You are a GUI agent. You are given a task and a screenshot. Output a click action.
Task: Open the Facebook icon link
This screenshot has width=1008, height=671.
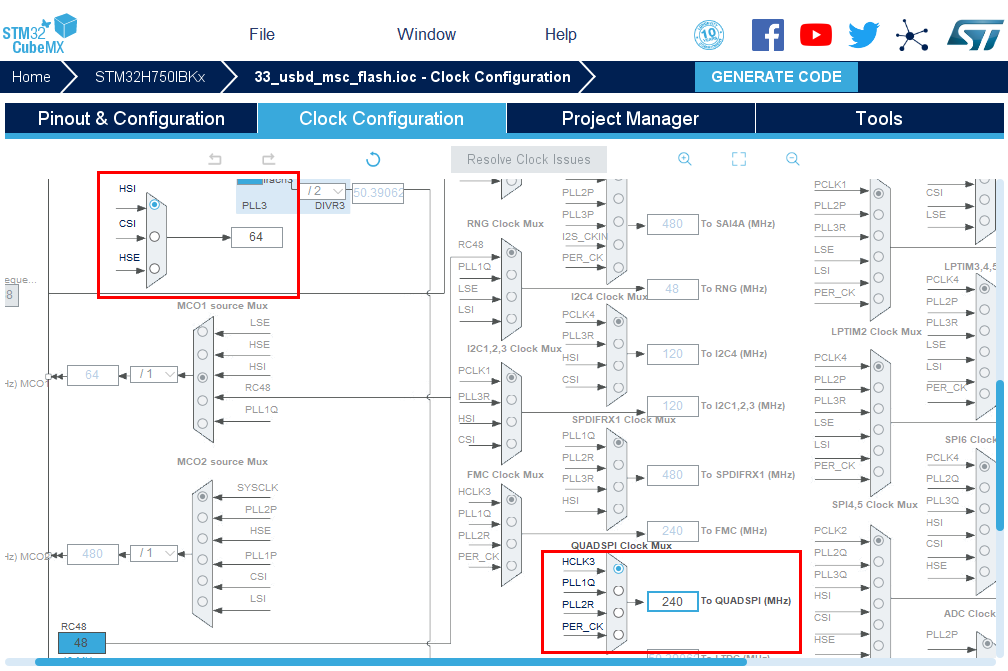pyautogui.click(x=768, y=35)
